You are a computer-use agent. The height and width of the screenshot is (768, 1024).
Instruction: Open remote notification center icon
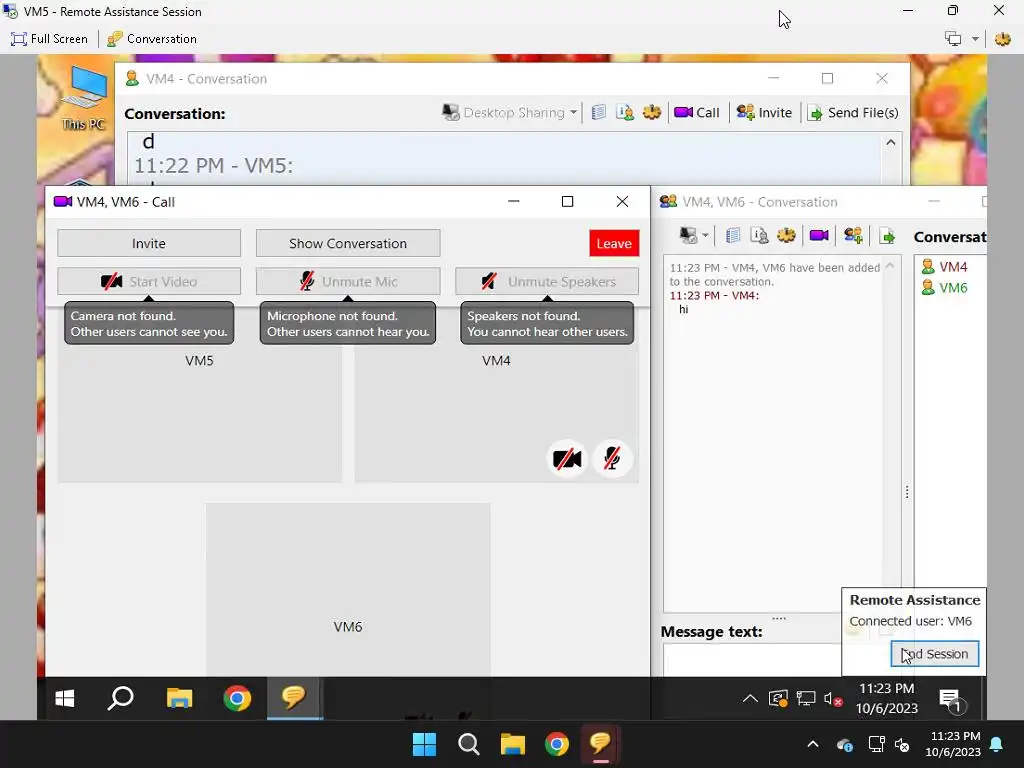pos(952,700)
